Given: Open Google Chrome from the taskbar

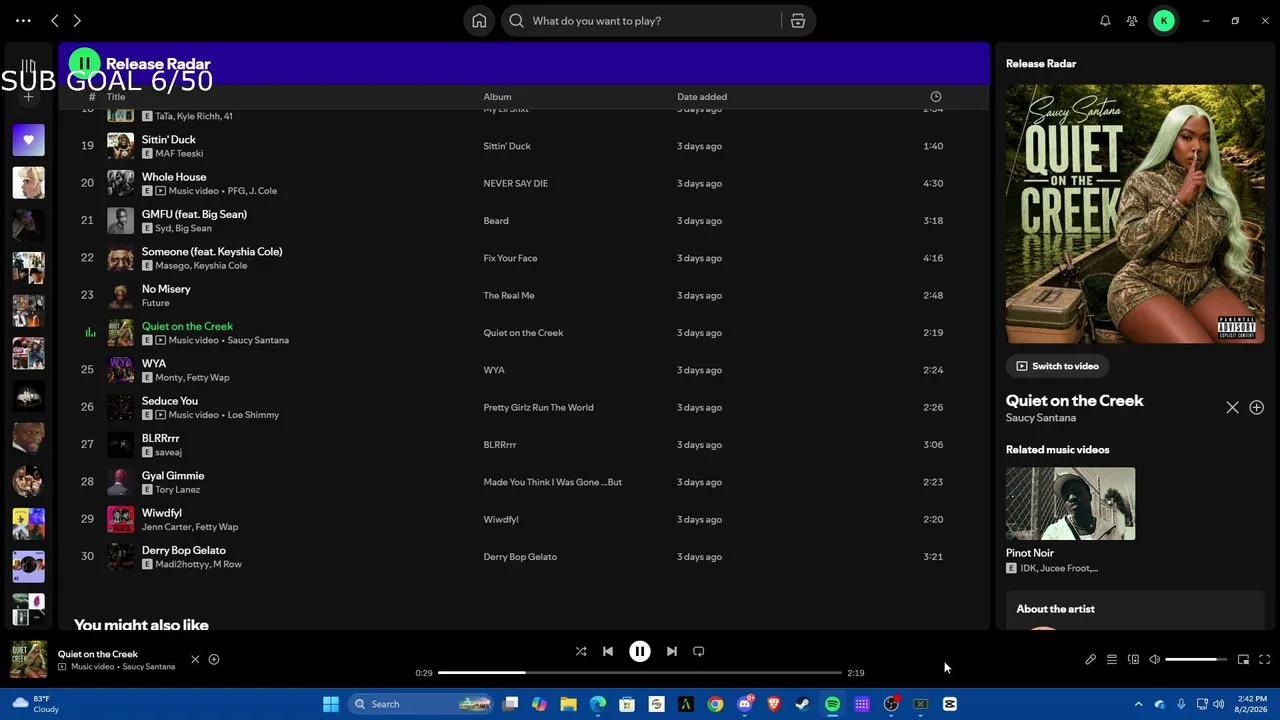Looking at the screenshot, I should [715, 704].
